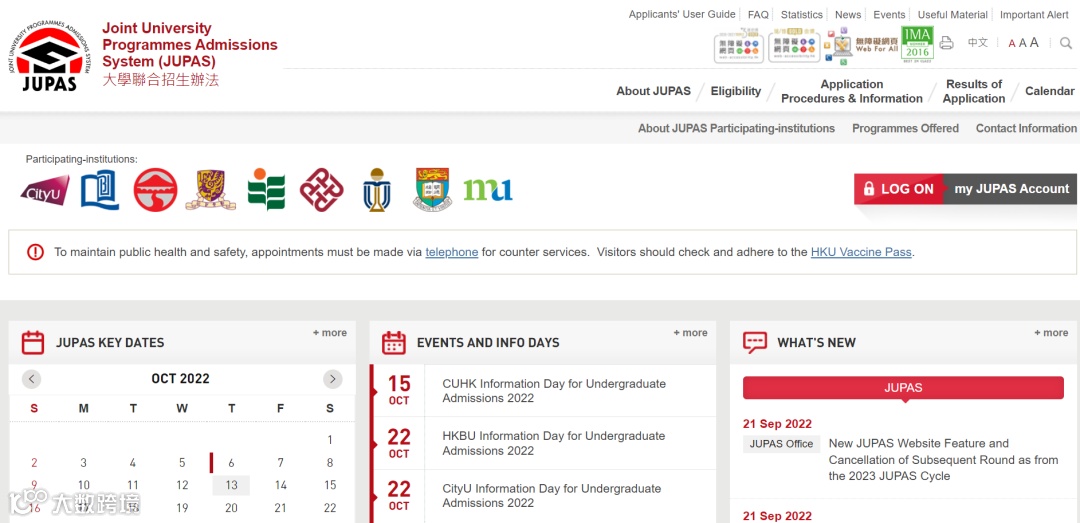Viewport: 1080px width, 523px height.
Task: Open the Lingnan University red circular logo
Action: (155, 190)
